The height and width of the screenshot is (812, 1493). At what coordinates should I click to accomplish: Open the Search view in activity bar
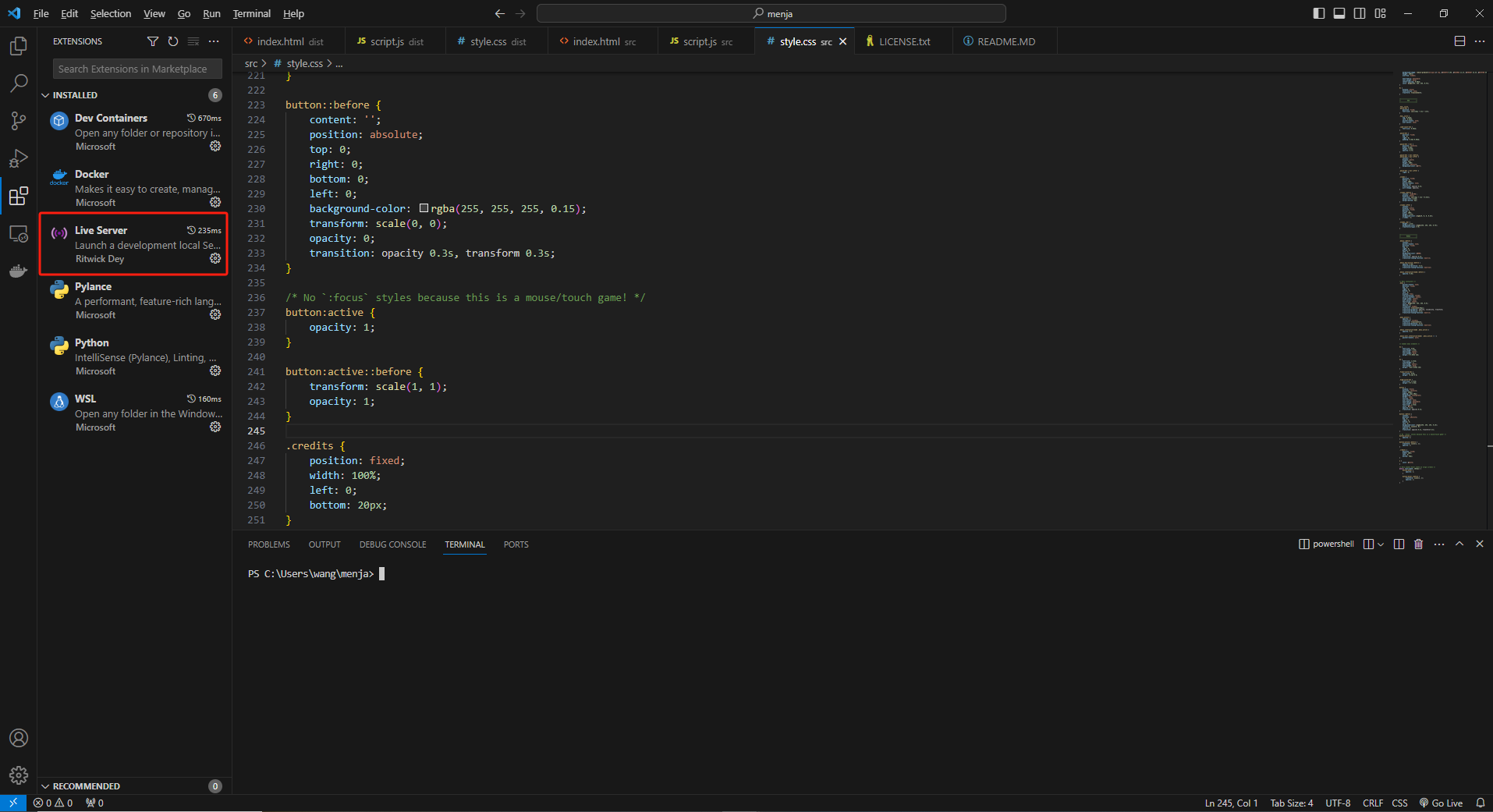click(19, 83)
